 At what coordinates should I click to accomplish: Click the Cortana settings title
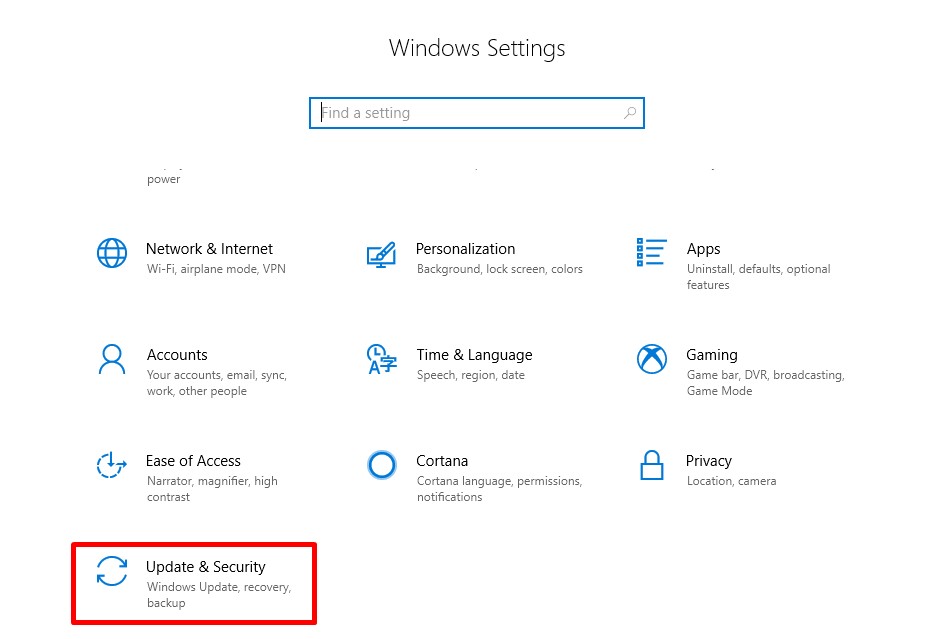tap(441, 461)
